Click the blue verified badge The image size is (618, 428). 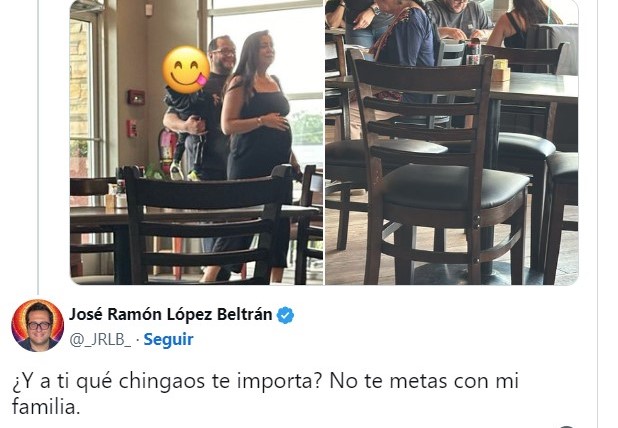(x=285, y=315)
